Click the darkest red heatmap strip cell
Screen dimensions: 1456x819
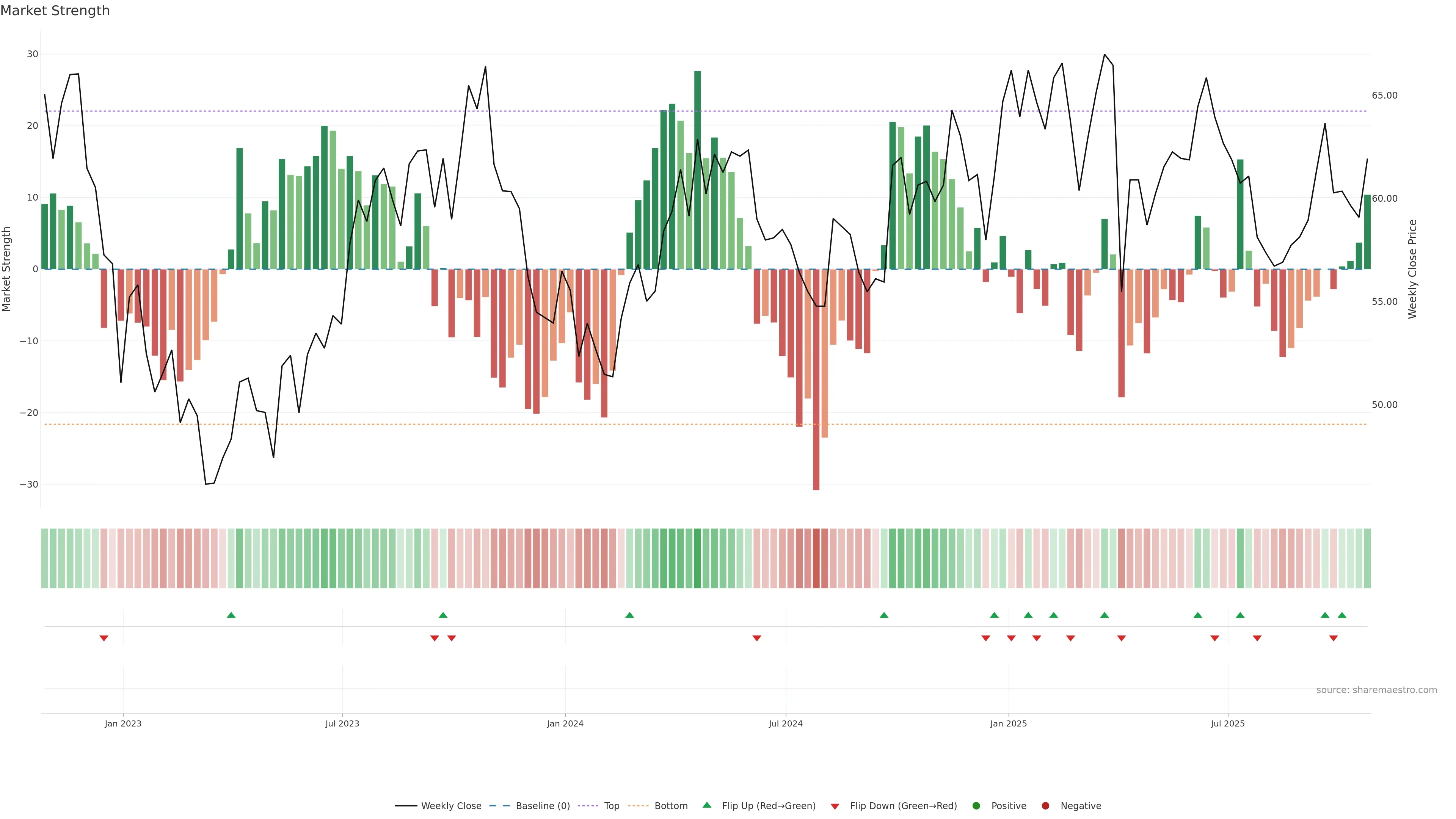(816, 558)
